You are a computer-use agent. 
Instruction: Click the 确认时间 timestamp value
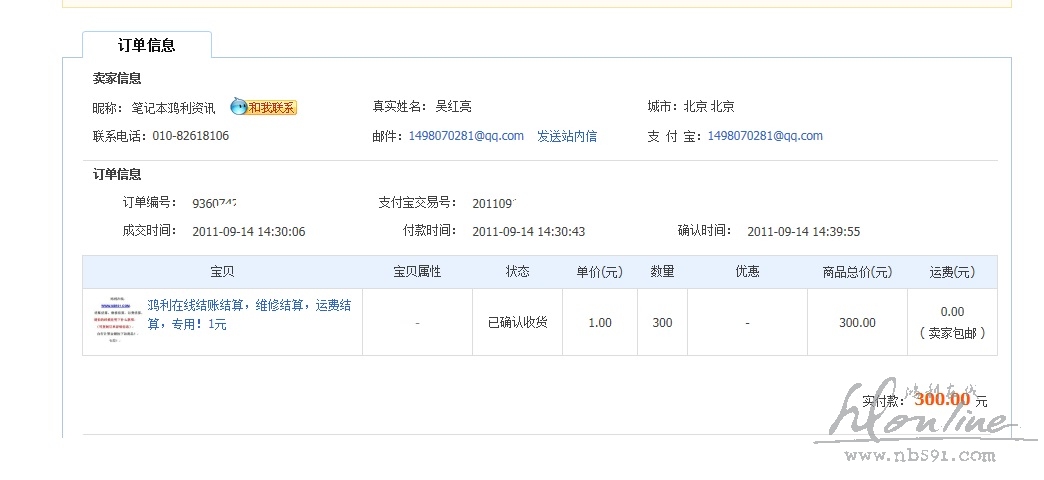803,232
